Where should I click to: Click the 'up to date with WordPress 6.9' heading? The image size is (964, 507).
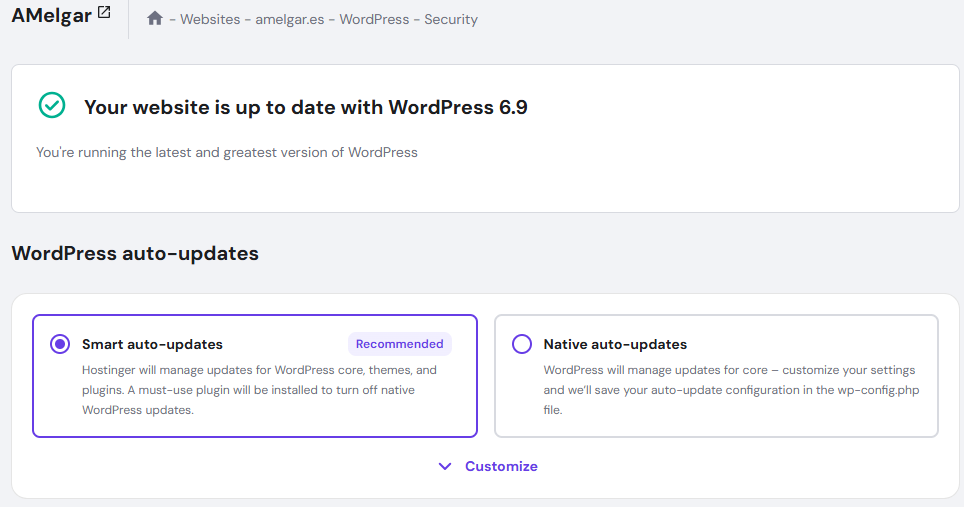306,107
